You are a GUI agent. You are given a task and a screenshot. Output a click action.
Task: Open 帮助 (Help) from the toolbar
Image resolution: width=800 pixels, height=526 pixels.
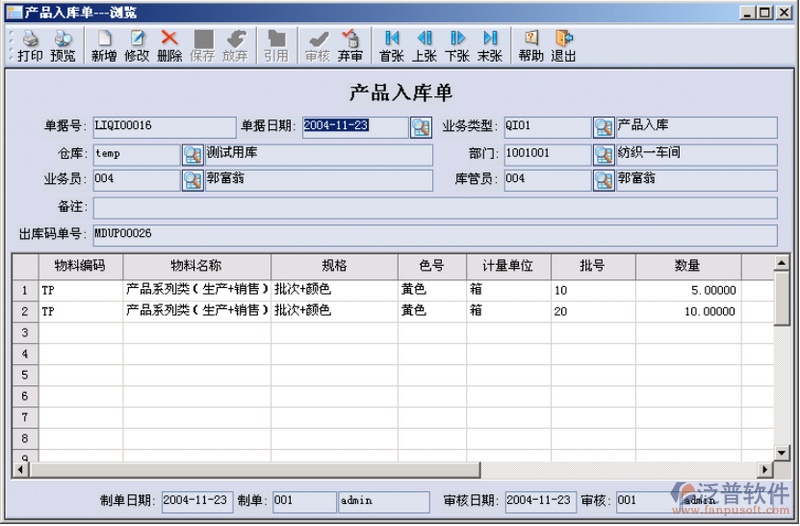click(531, 46)
